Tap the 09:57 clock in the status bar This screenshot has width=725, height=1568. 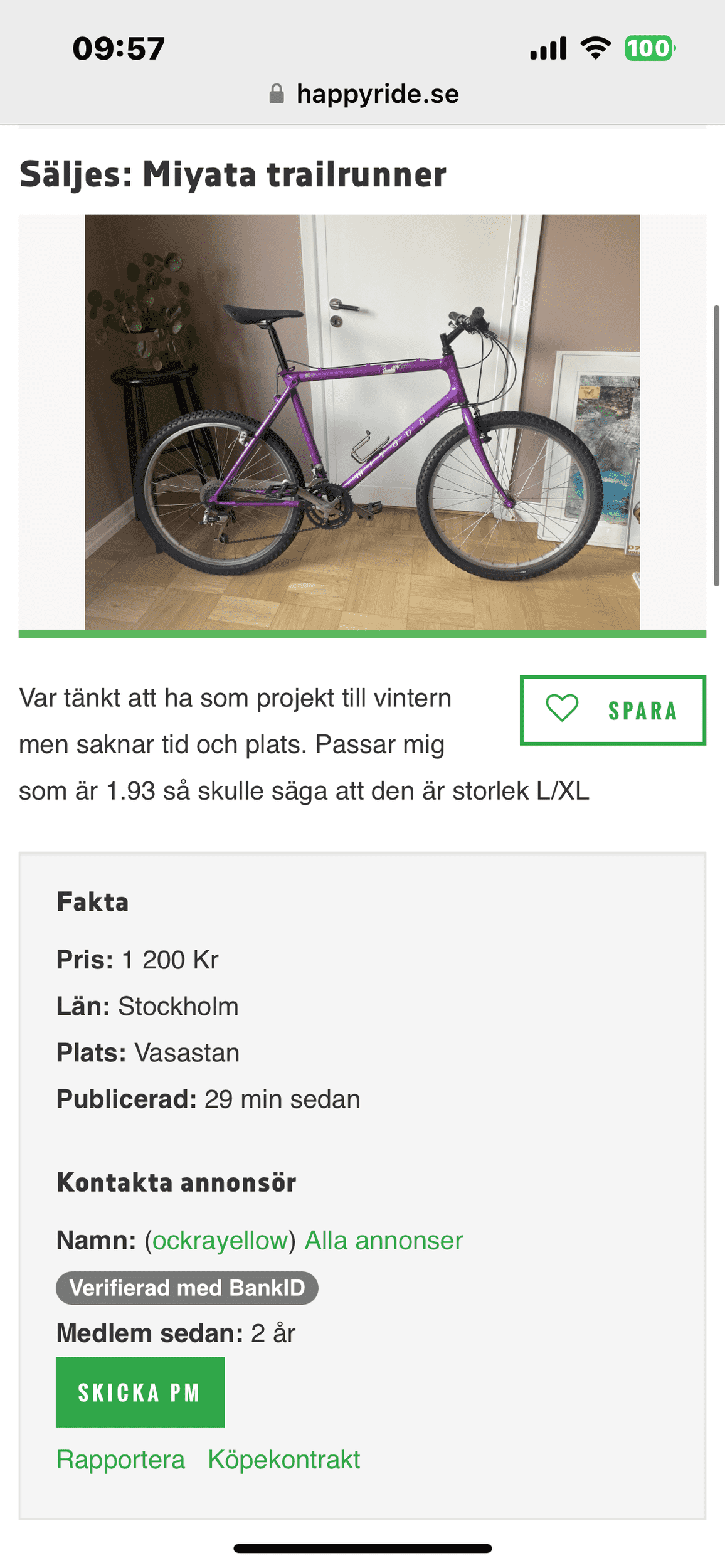click(x=119, y=49)
